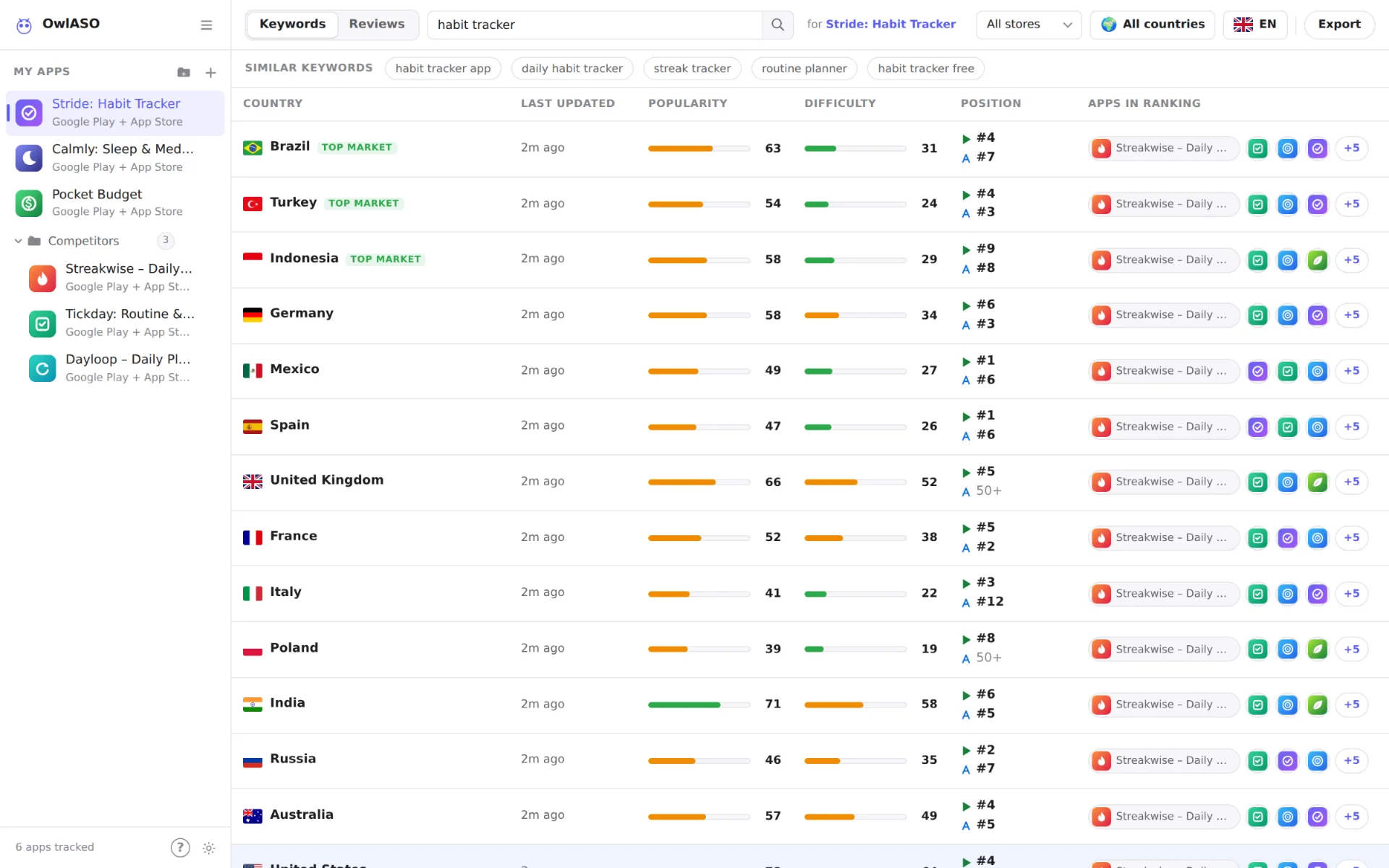
Task: Click the OwlASO logo icon
Action: [x=24, y=25]
